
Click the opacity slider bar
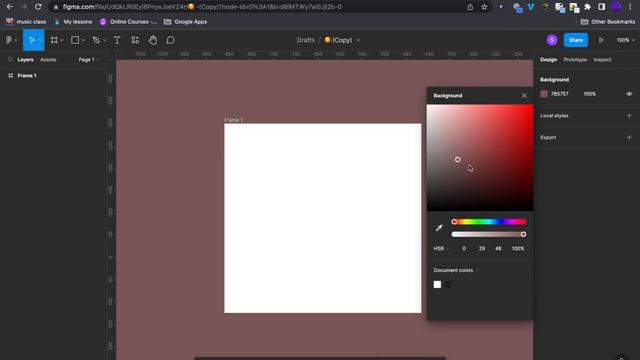point(489,234)
